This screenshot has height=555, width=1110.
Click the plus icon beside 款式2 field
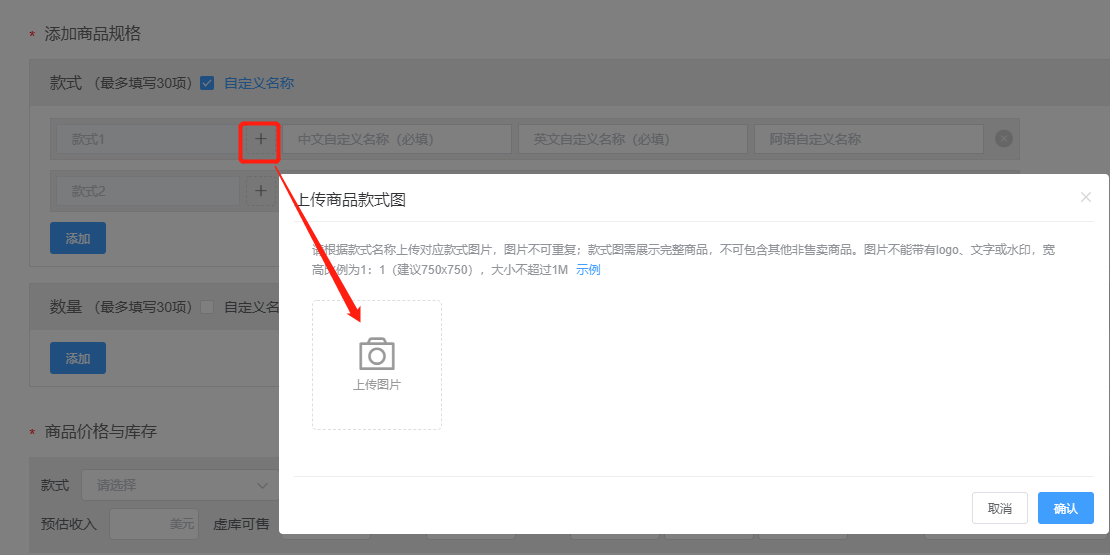[260, 191]
